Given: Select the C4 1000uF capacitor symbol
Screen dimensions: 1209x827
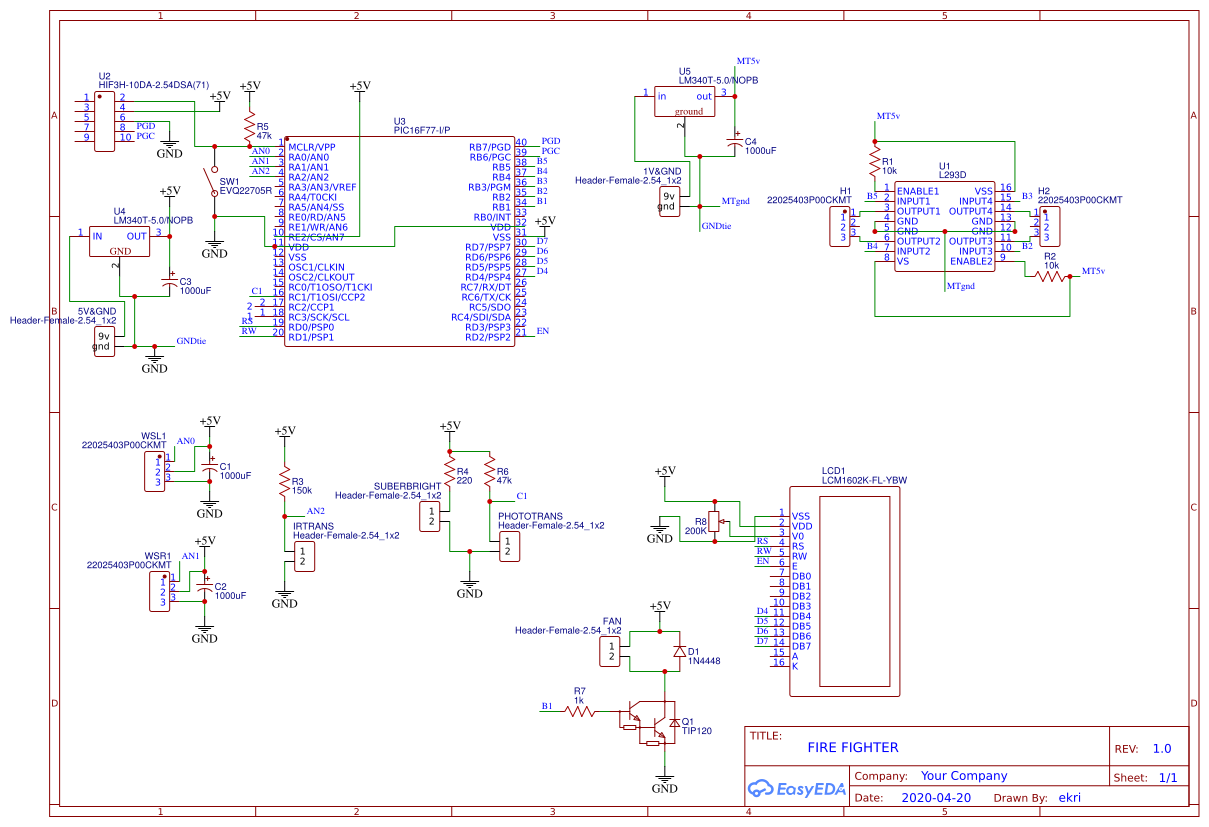Looking at the screenshot, I should [736, 145].
